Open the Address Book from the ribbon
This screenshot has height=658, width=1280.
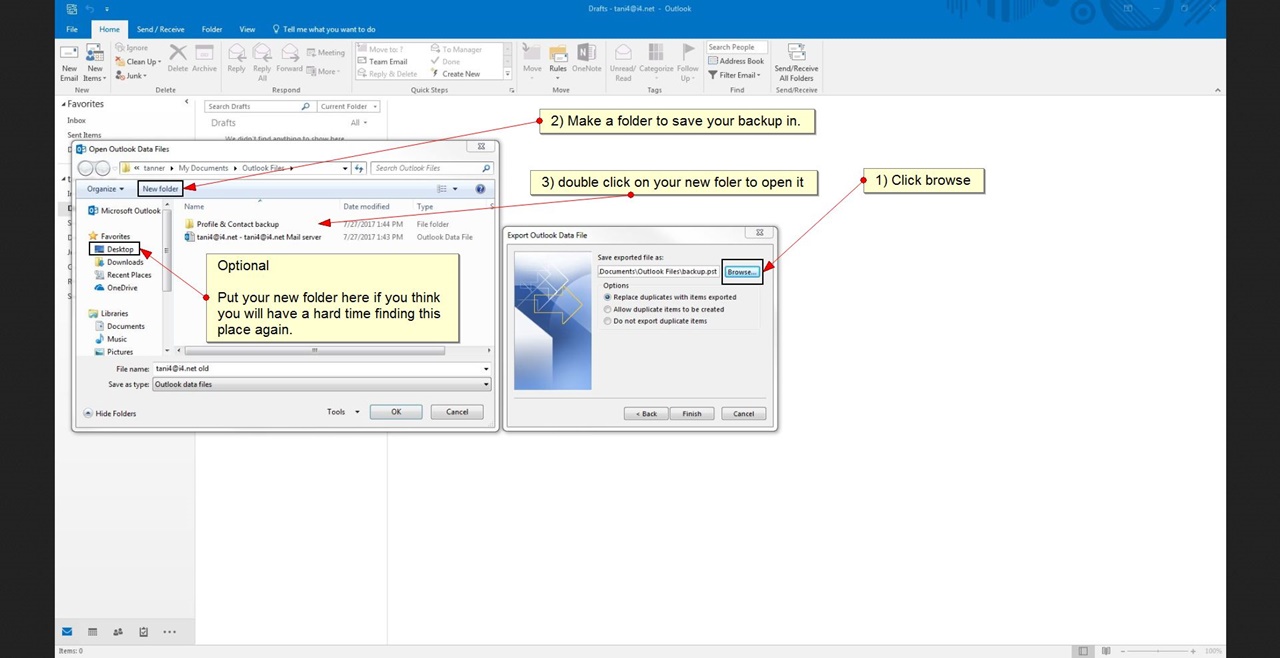click(x=736, y=61)
